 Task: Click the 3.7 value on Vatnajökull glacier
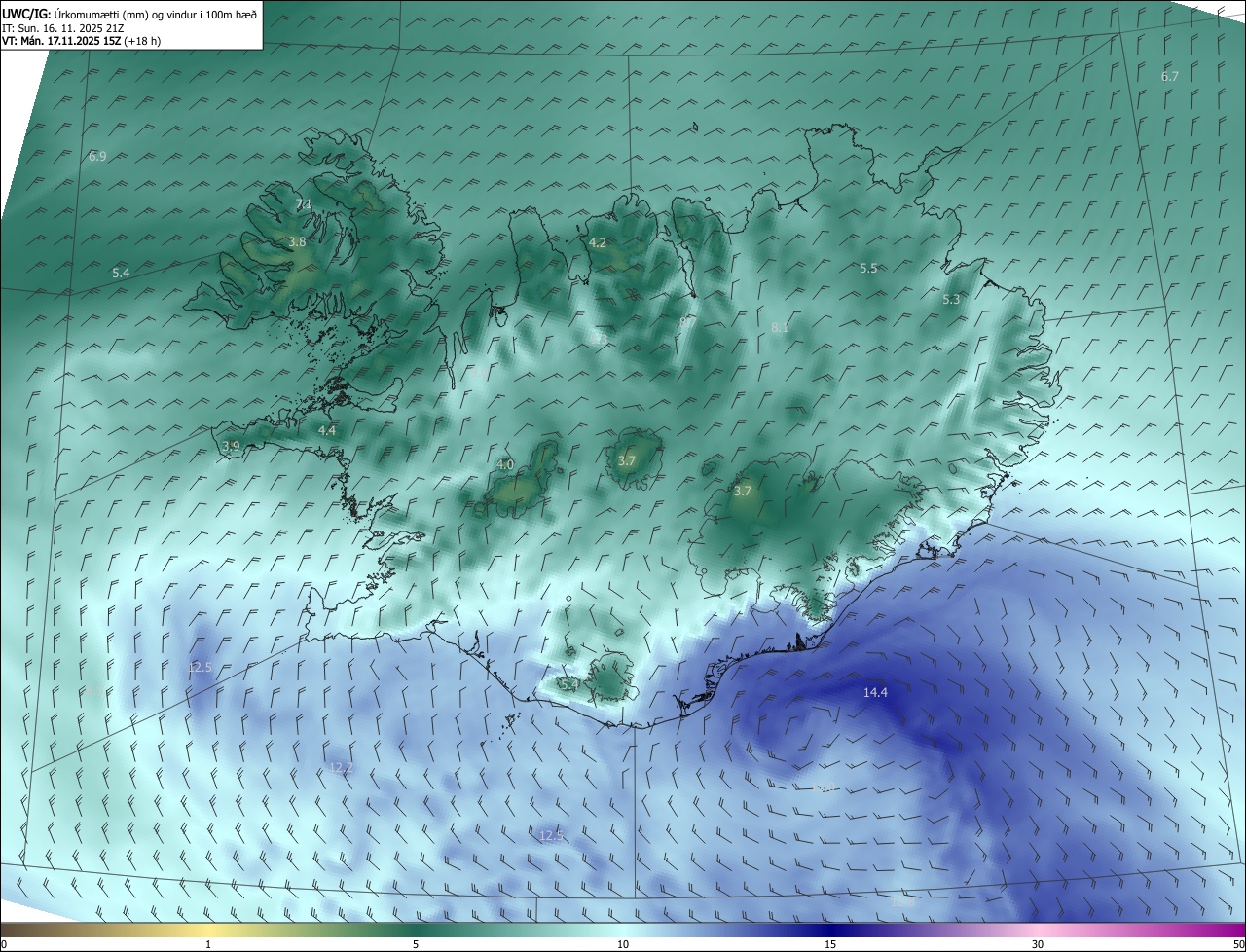(743, 492)
